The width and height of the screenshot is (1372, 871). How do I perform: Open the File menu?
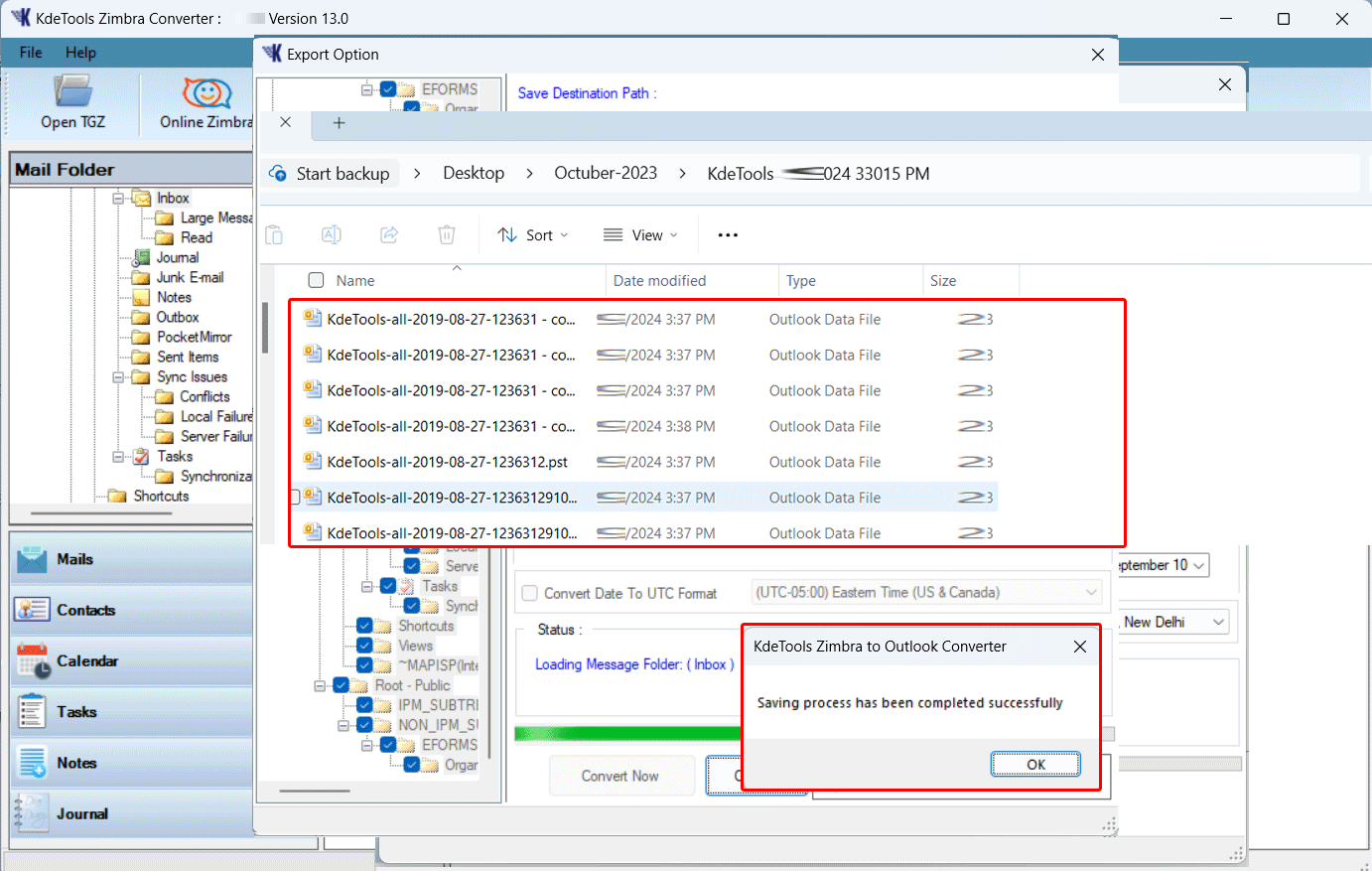tap(30, 53)
